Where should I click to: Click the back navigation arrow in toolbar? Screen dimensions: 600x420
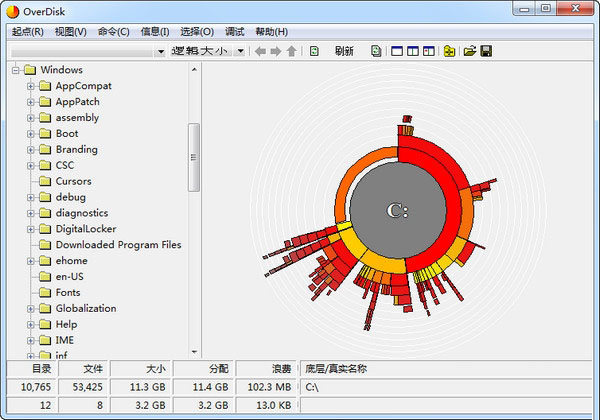[259, 51]
